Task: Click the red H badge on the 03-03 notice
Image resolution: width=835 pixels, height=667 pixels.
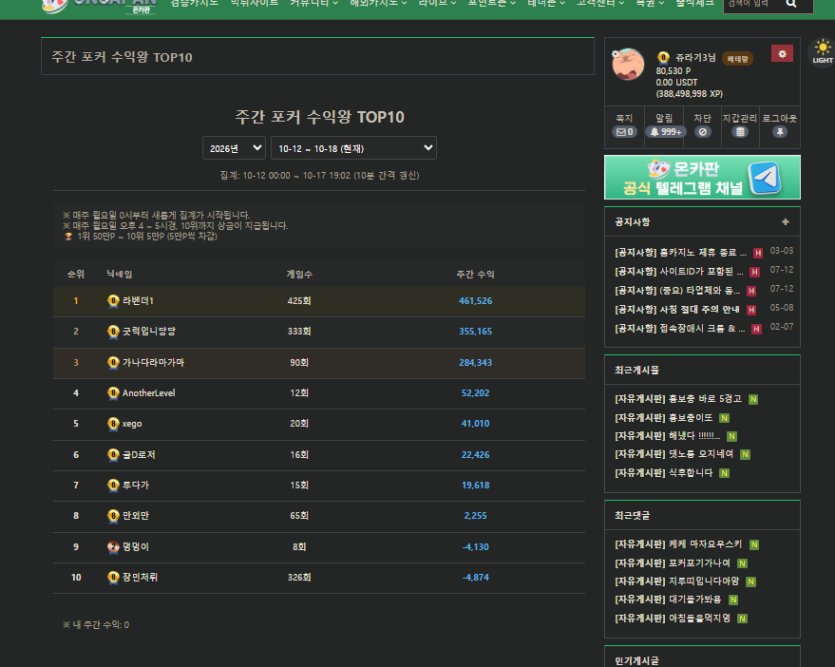Action: tap(758, 253)
